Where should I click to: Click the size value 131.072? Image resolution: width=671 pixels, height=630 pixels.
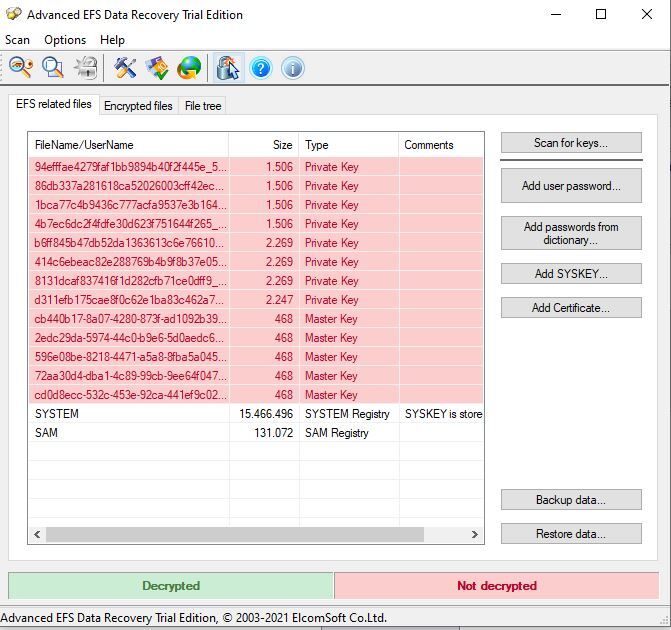coord(273,432)
